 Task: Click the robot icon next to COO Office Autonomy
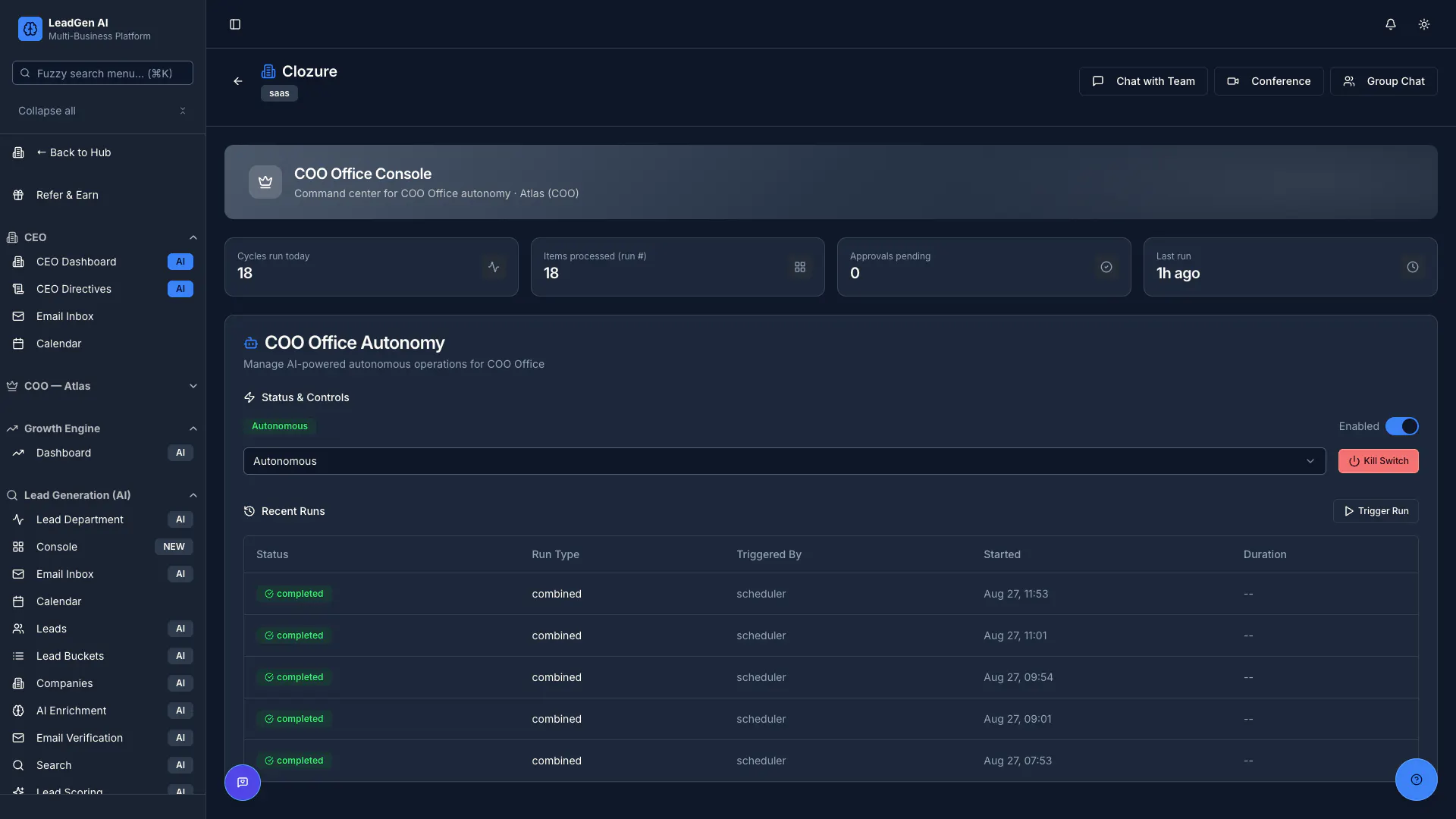pos(251,343)
